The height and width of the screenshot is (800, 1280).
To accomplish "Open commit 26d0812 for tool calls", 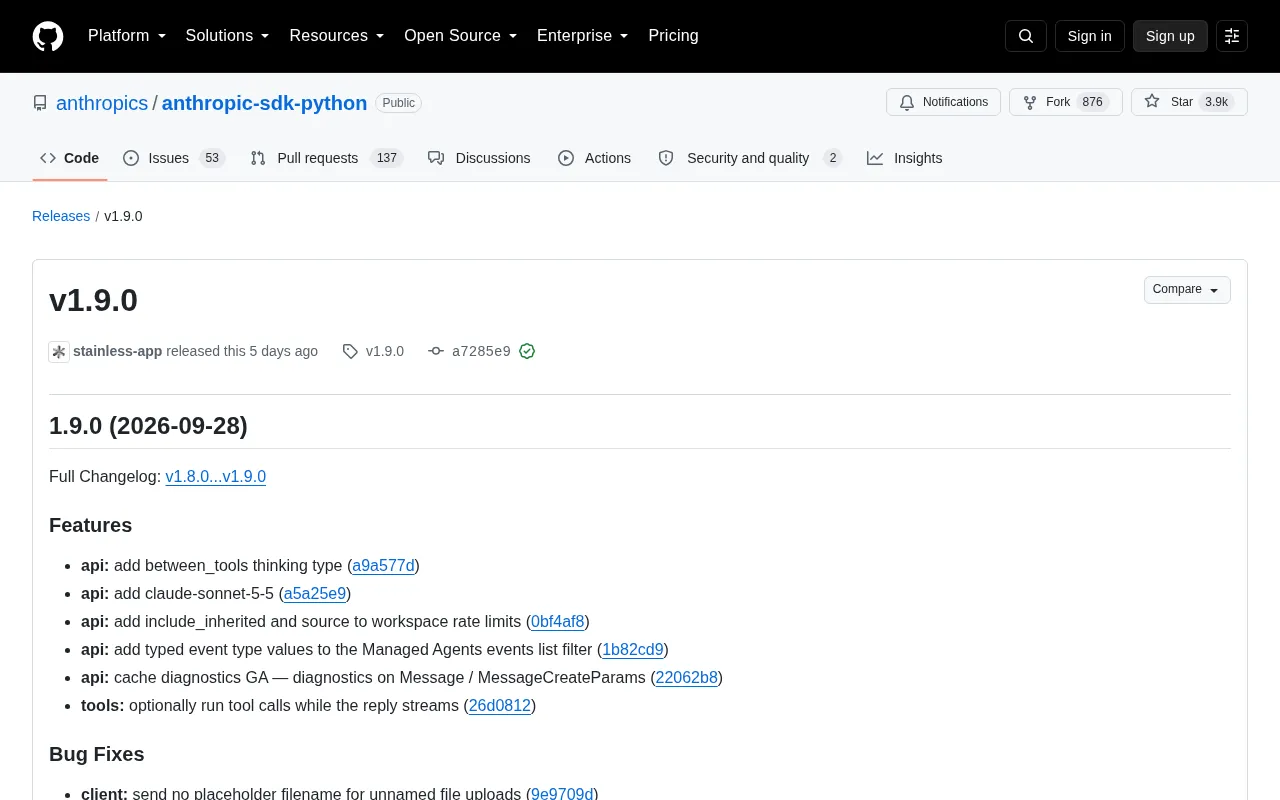I will (x=500, y=706).
